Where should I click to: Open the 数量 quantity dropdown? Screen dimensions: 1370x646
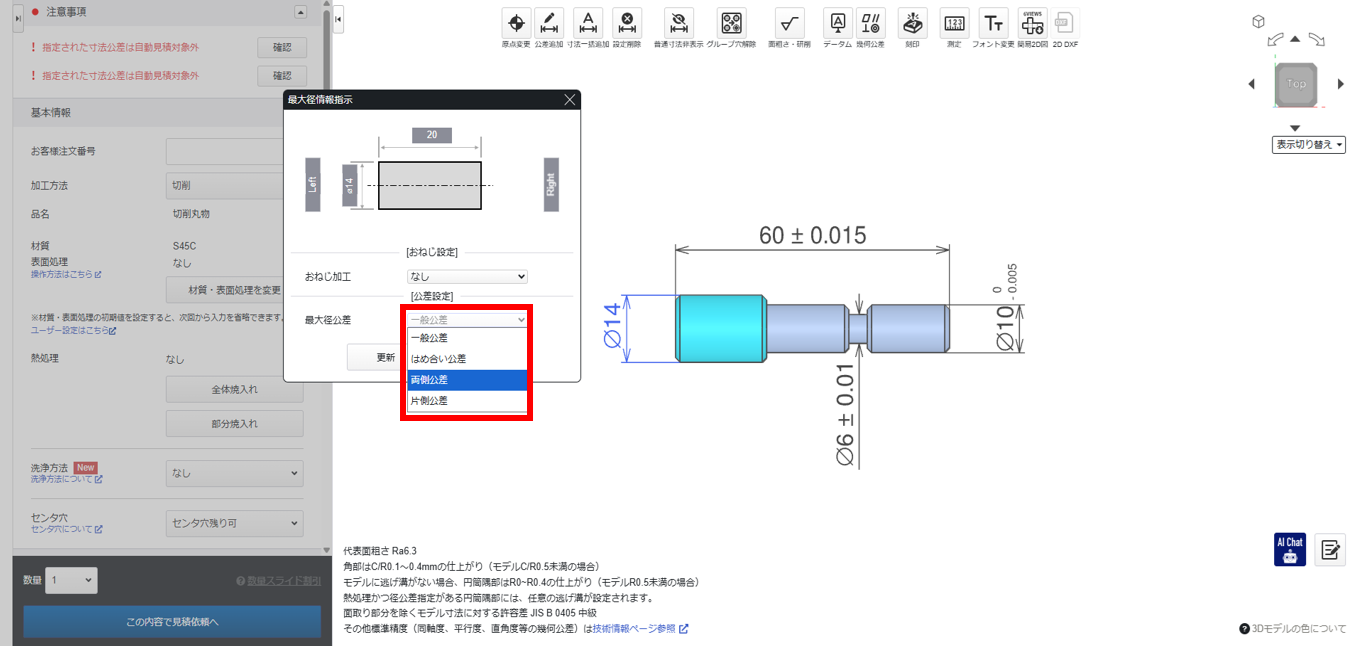72,580
